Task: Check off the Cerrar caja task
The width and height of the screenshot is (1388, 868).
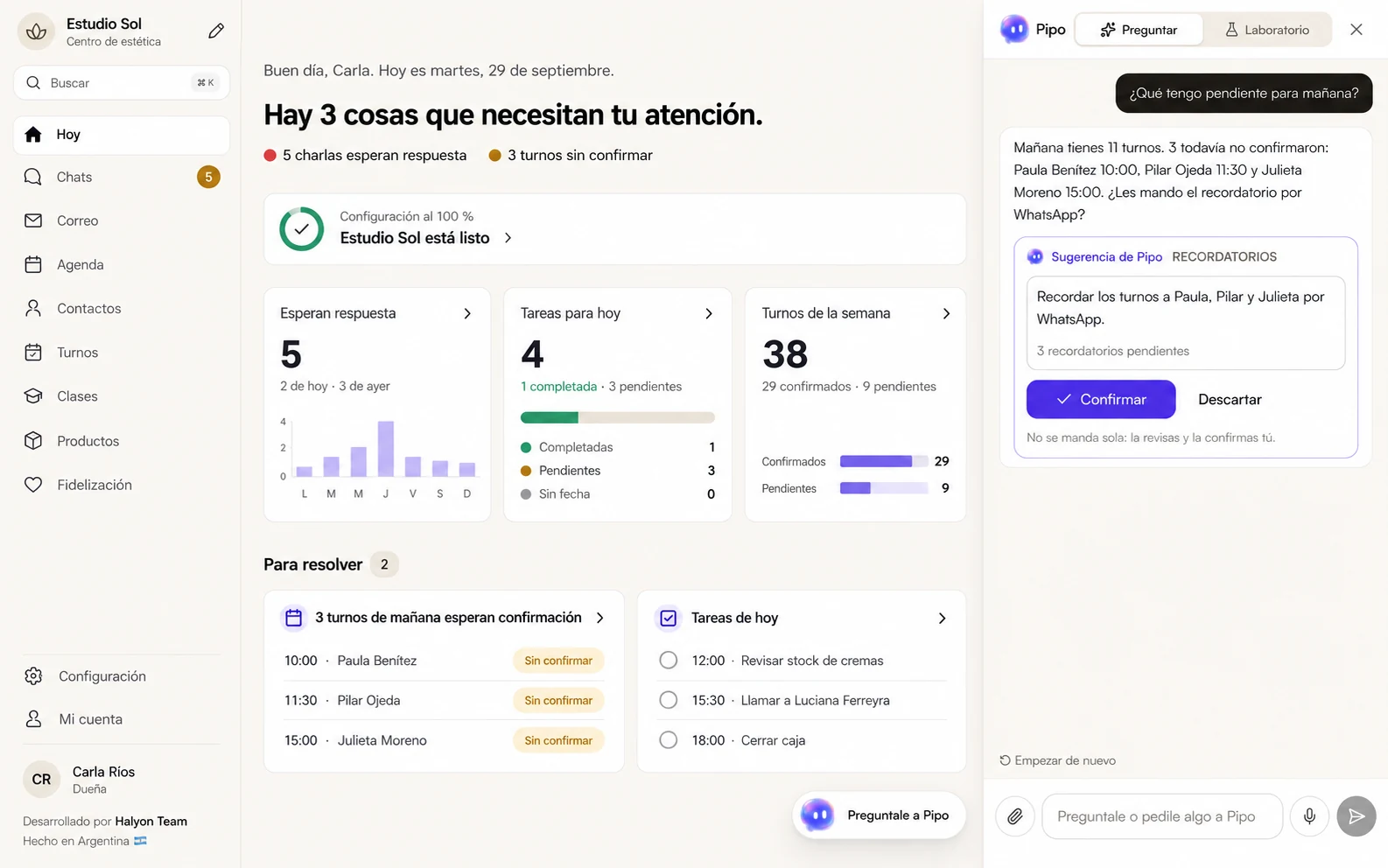Action: click(669, 740)
